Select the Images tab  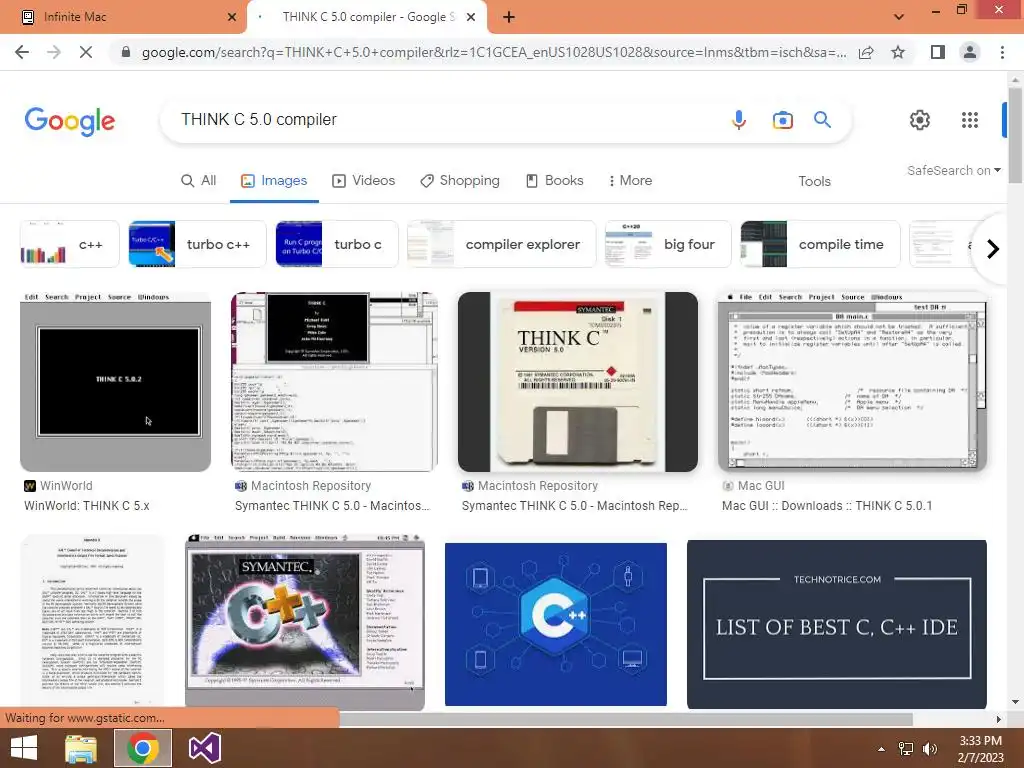tap(274, 181)
